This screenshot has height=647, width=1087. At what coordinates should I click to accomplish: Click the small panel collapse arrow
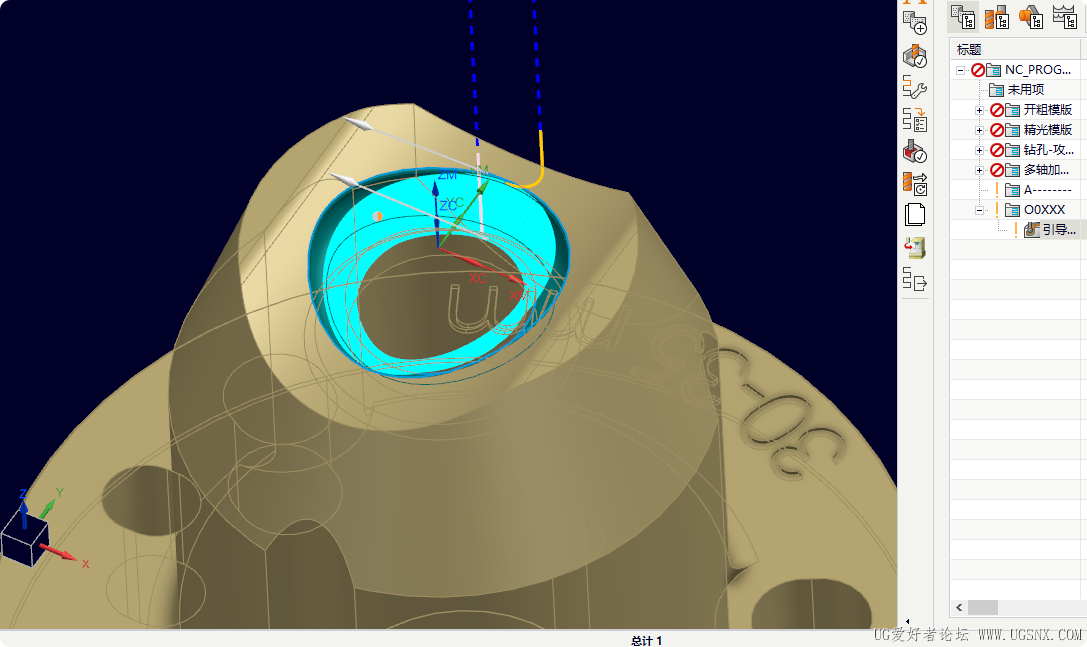pos(907,621)
